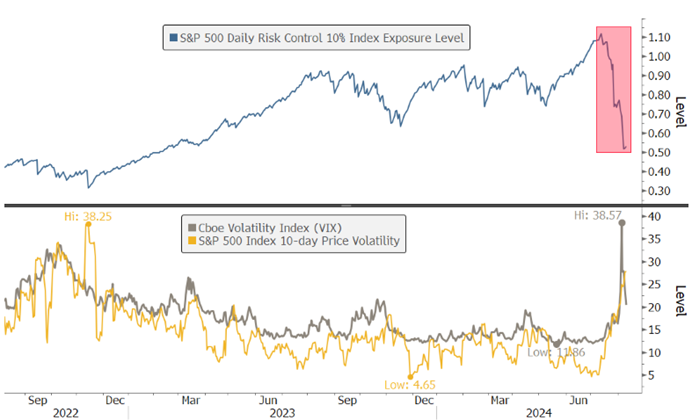Click the Hi: 38.25 annotation
The height and width of the screenshot is (420, 692).
coord(88,216)
